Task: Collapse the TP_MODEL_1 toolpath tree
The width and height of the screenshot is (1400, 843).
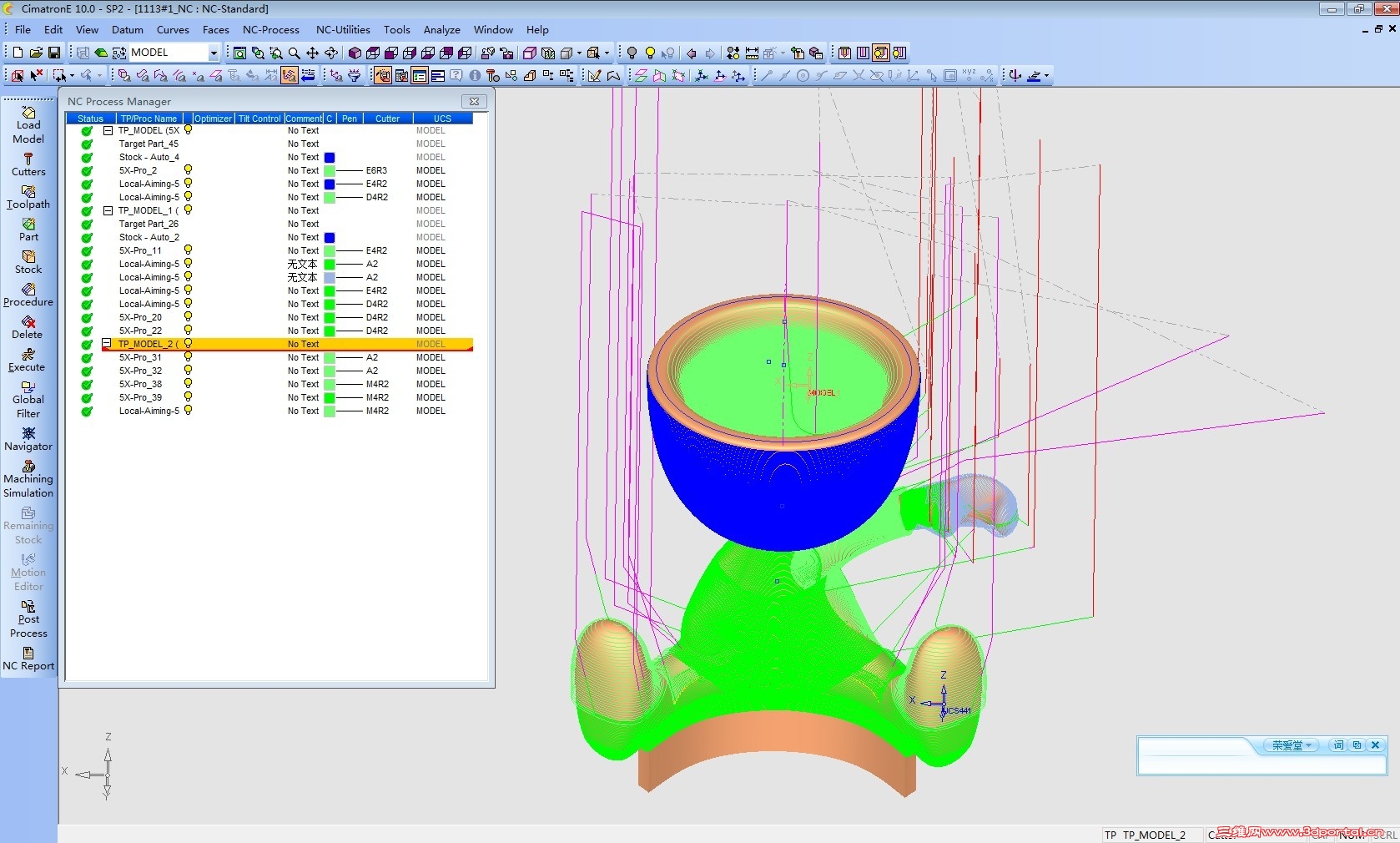Action: [x=108, y=210]
